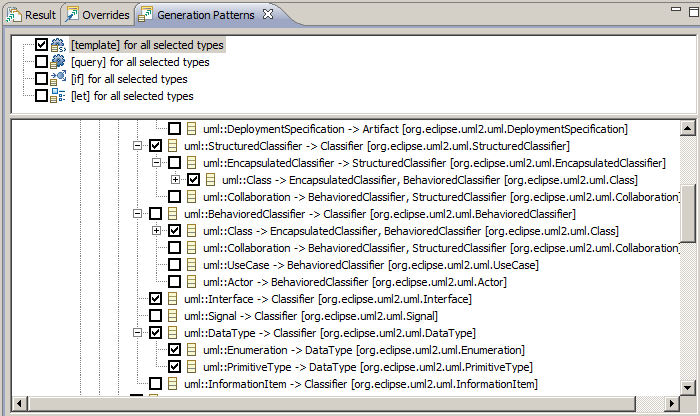Click the uml::Signal type icon
This screenshot has height=416, width=700.
tap(172, 316)
